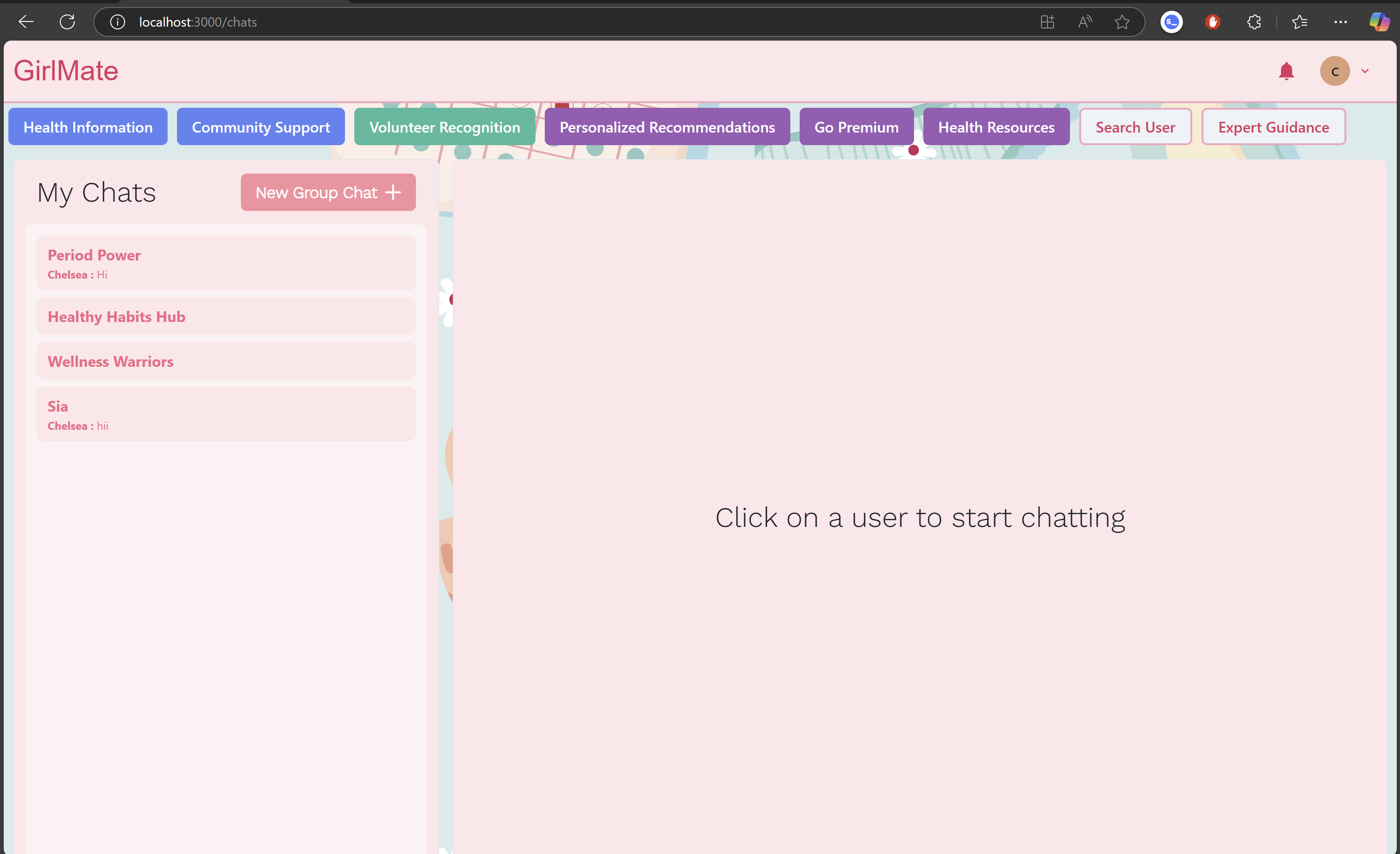Select the Period Power chat
The width and height of the screenshot is (1400, 854).
point(225,264)
